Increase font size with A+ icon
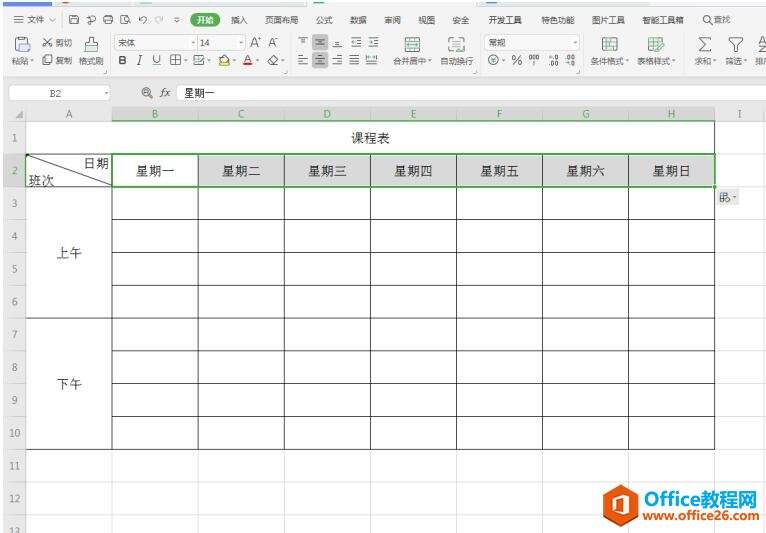Image resolution: width=766 pixels, height=533 pixels. [255, 43]
